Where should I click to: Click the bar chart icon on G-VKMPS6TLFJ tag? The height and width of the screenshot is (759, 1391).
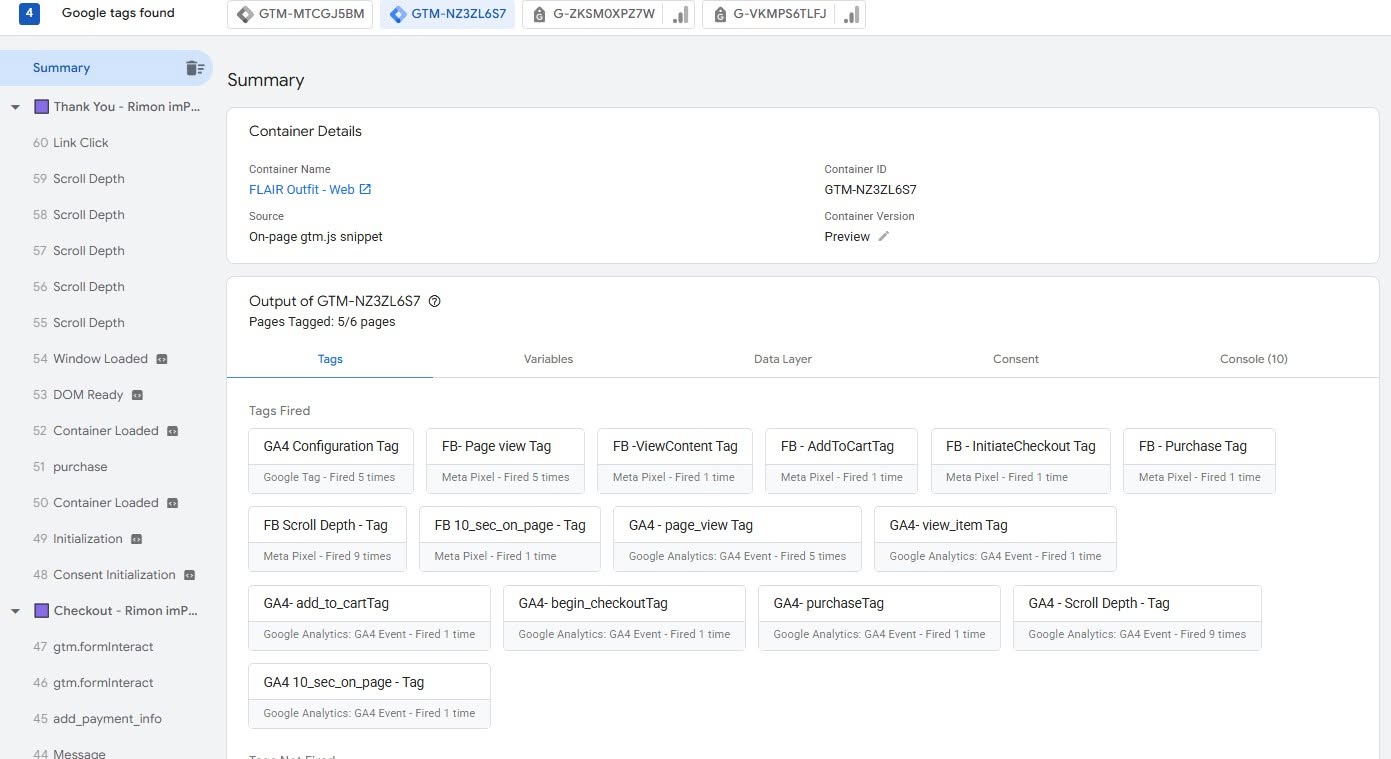[x=852, y=15]
